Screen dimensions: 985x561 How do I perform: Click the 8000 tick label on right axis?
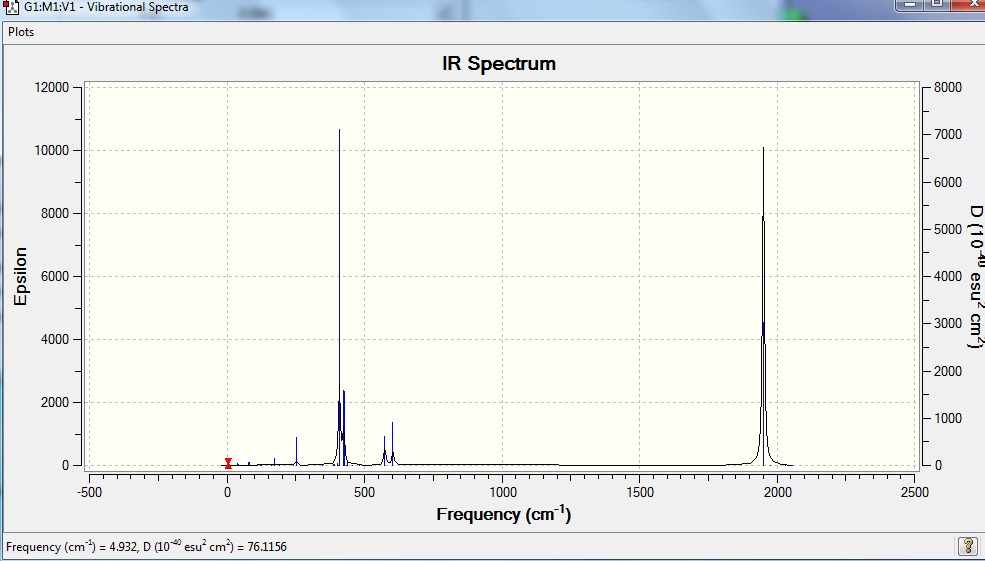click(x=948, y=87)
